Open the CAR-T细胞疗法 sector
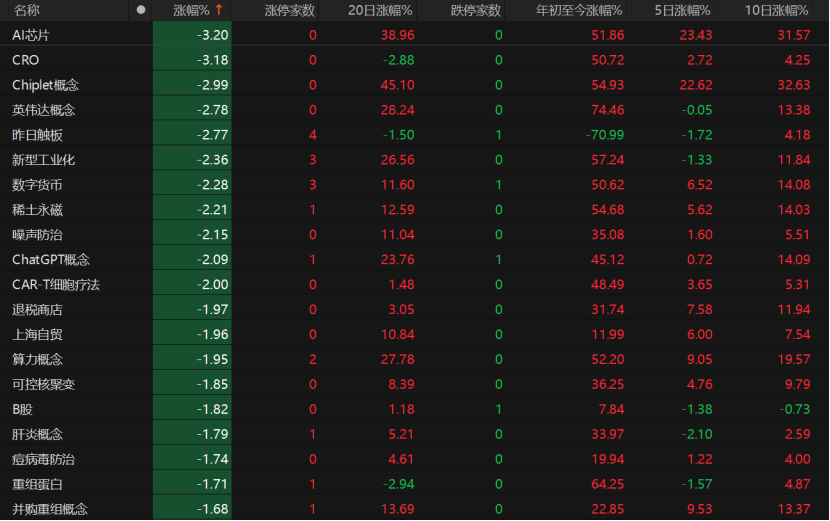Screen dimensions: 830x521 pos(55,285)
